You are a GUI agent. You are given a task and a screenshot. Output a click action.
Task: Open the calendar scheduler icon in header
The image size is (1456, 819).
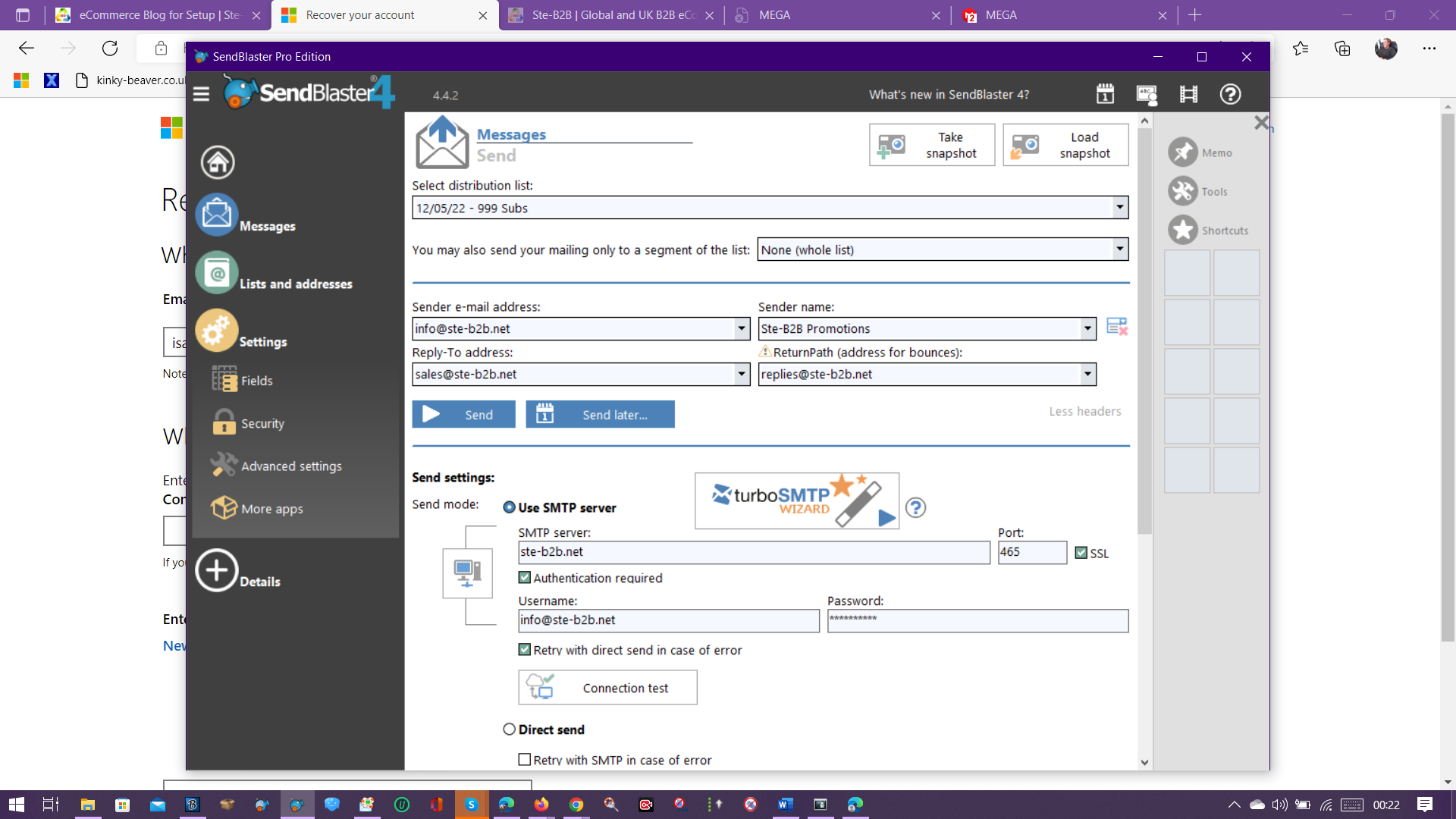point(1105,94)
